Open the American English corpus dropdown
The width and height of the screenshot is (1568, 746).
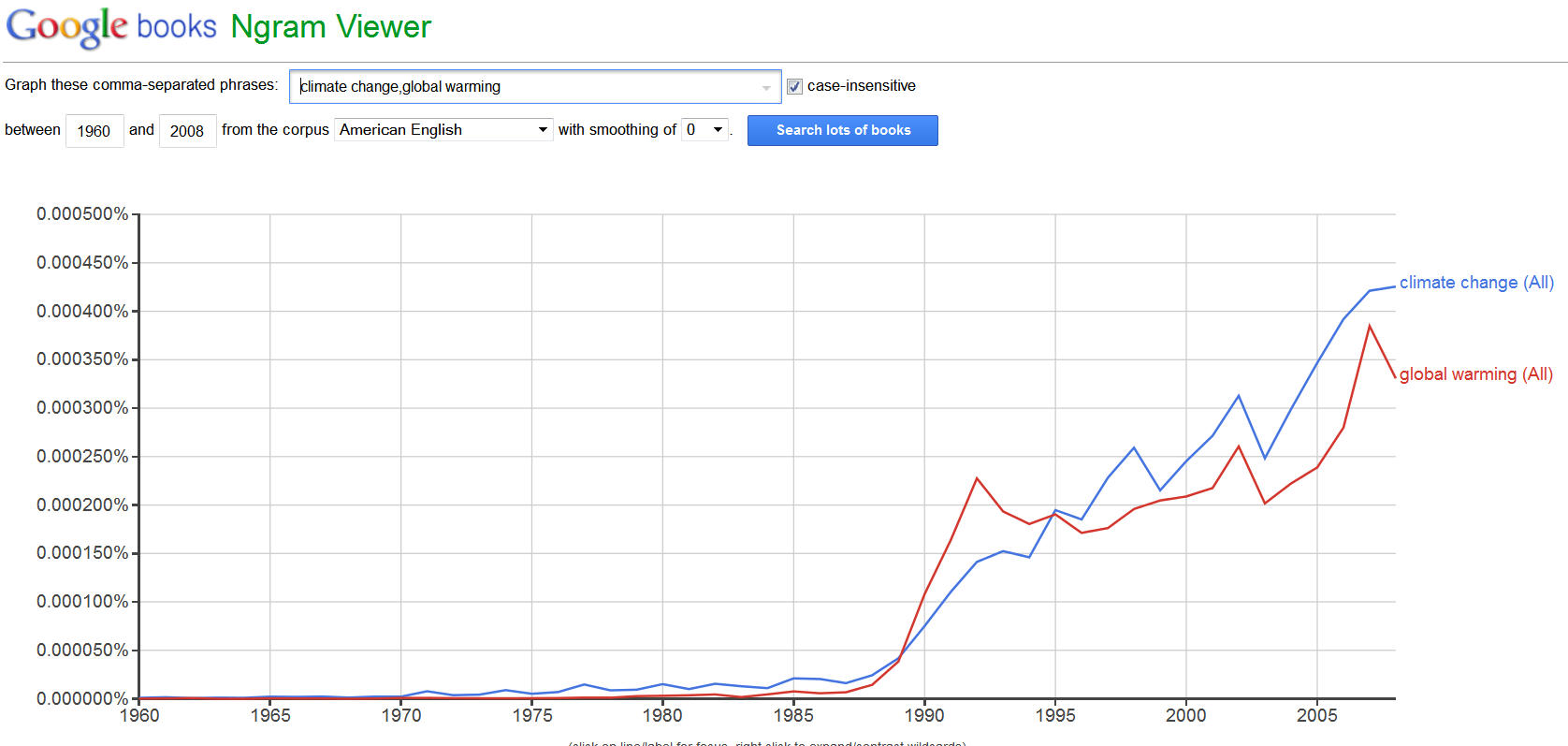point(443,130)
